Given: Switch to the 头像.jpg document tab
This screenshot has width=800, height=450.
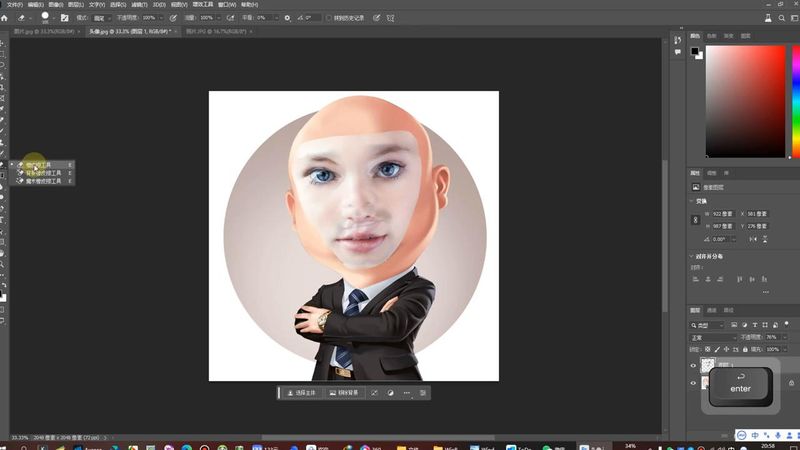Looking at the screenshot, I should (129, 32).
